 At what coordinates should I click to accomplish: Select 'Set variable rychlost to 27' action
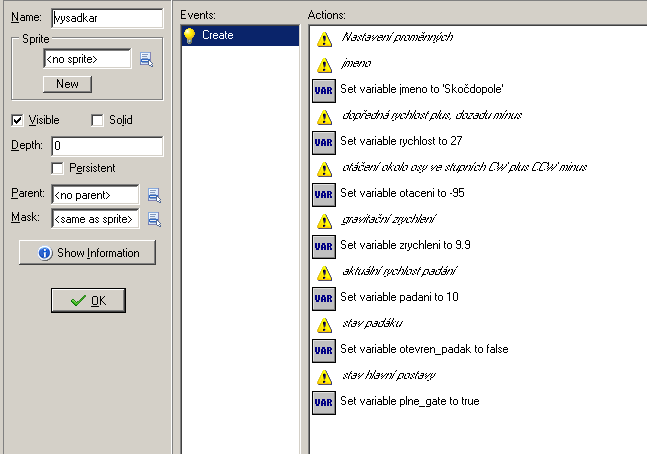point(401,141)
